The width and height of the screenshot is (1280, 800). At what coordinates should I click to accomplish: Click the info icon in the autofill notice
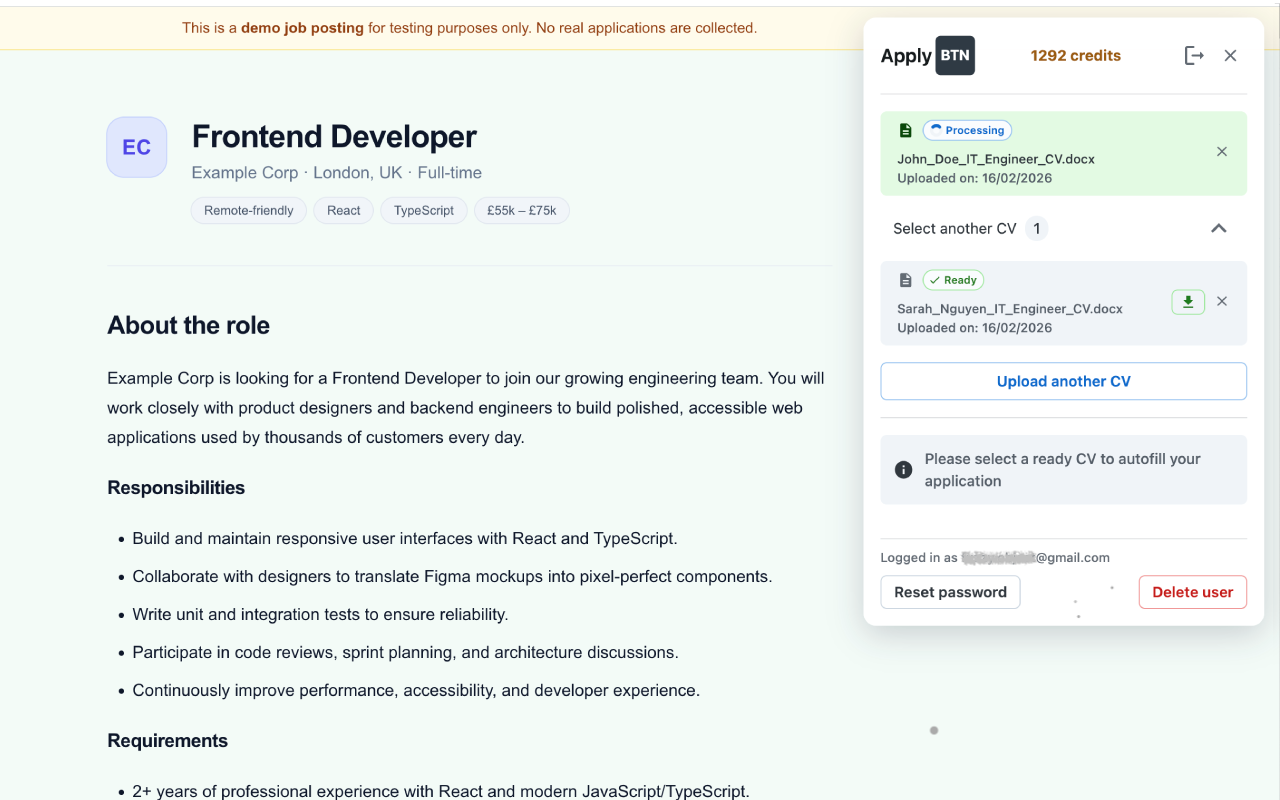point(903,469)
